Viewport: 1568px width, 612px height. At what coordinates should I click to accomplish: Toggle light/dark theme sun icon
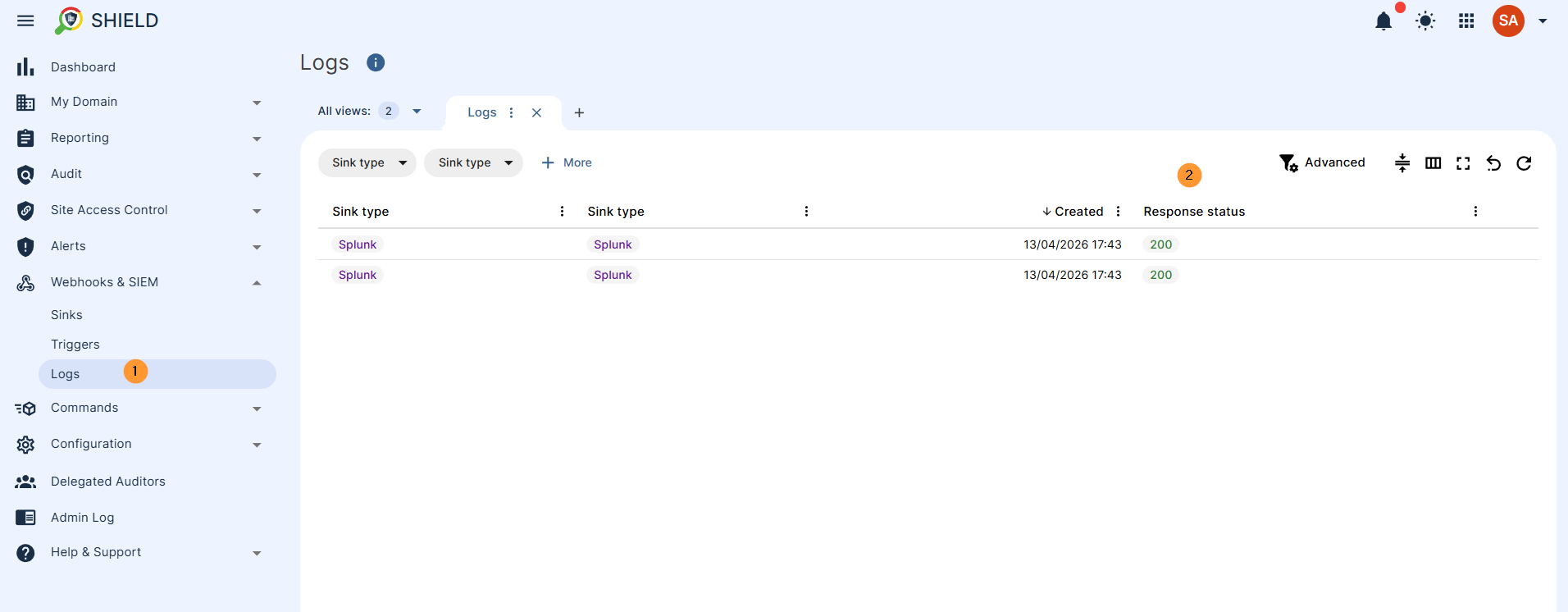1425,21
